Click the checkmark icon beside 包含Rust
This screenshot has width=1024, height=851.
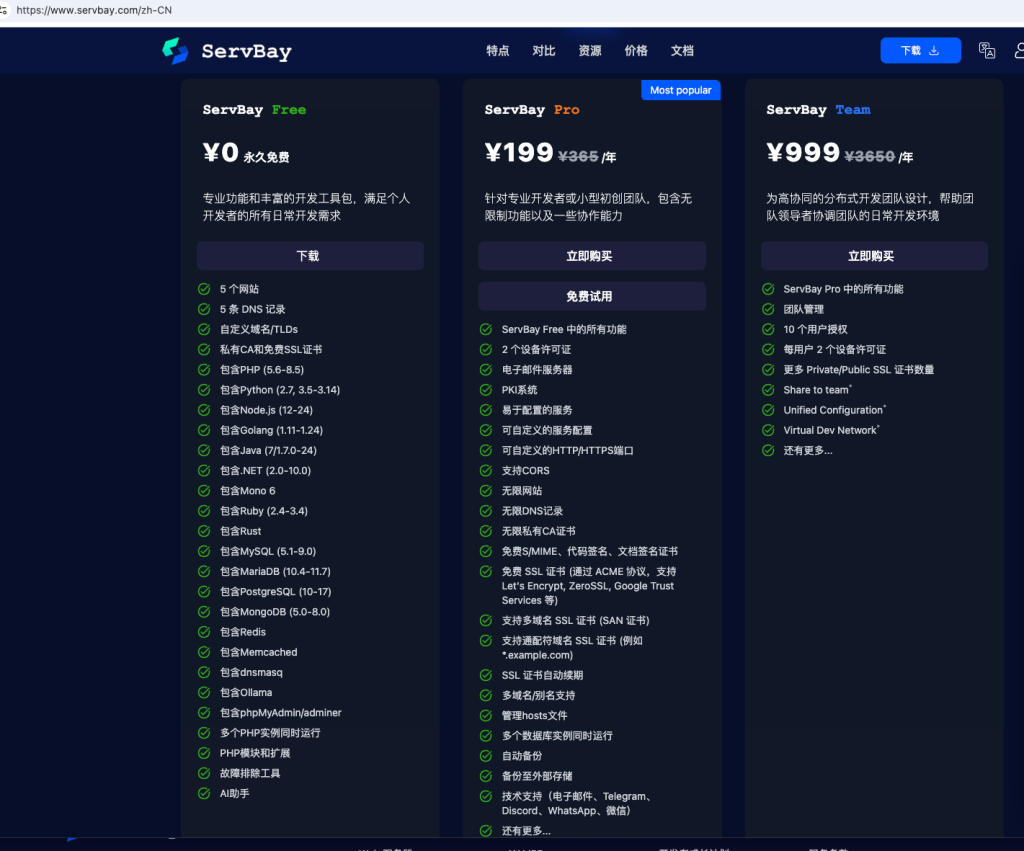coord(204,531)
